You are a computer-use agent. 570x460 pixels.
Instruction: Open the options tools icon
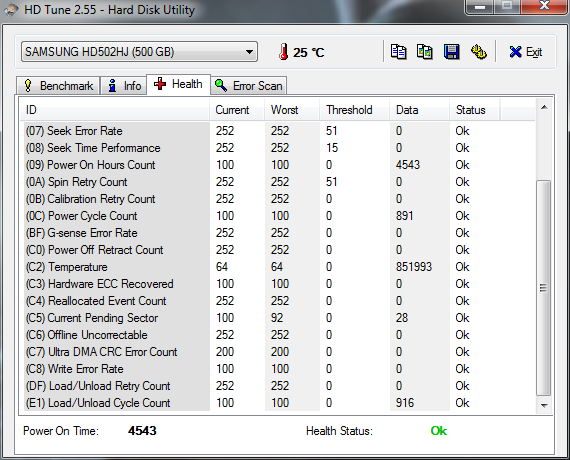pyautogui.click(x=479, y=52)
